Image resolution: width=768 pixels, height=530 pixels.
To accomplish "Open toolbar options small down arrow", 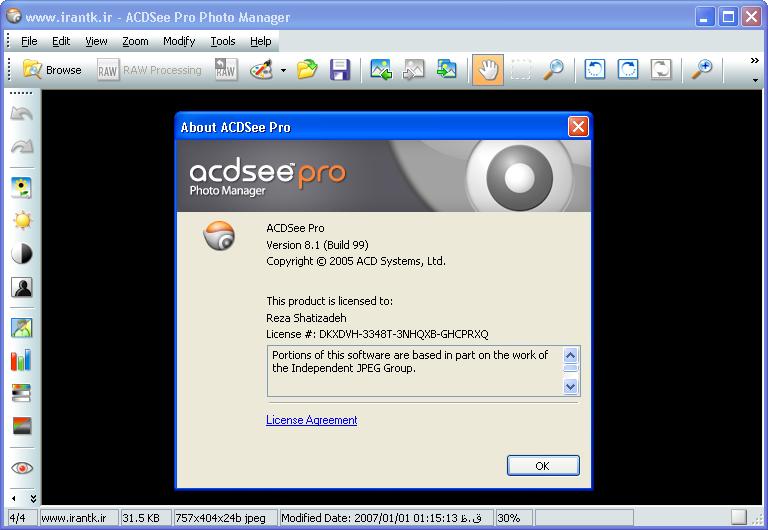I will pos(755,80).
